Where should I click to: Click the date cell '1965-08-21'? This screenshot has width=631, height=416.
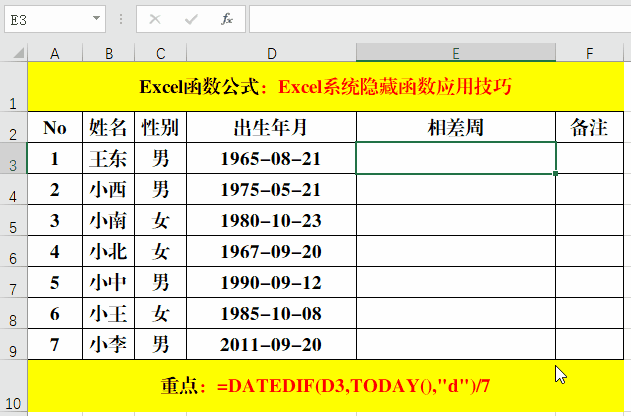pos(272,158)
